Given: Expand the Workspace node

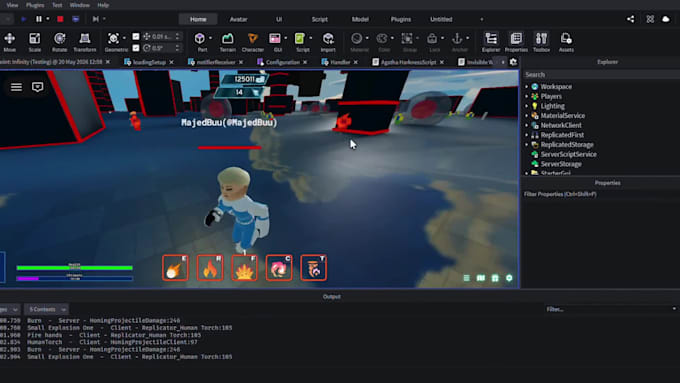Looking at the screenshot, I should pos(526,87).
